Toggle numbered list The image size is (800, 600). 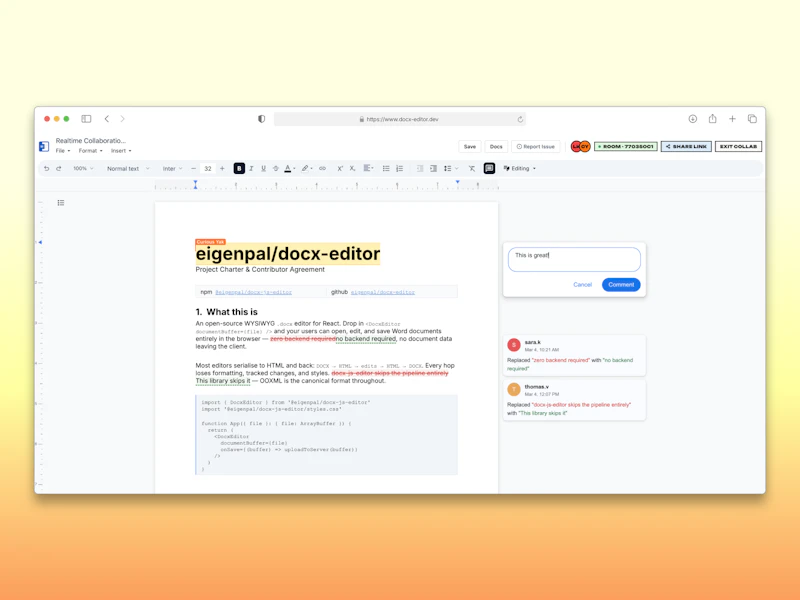399,168
